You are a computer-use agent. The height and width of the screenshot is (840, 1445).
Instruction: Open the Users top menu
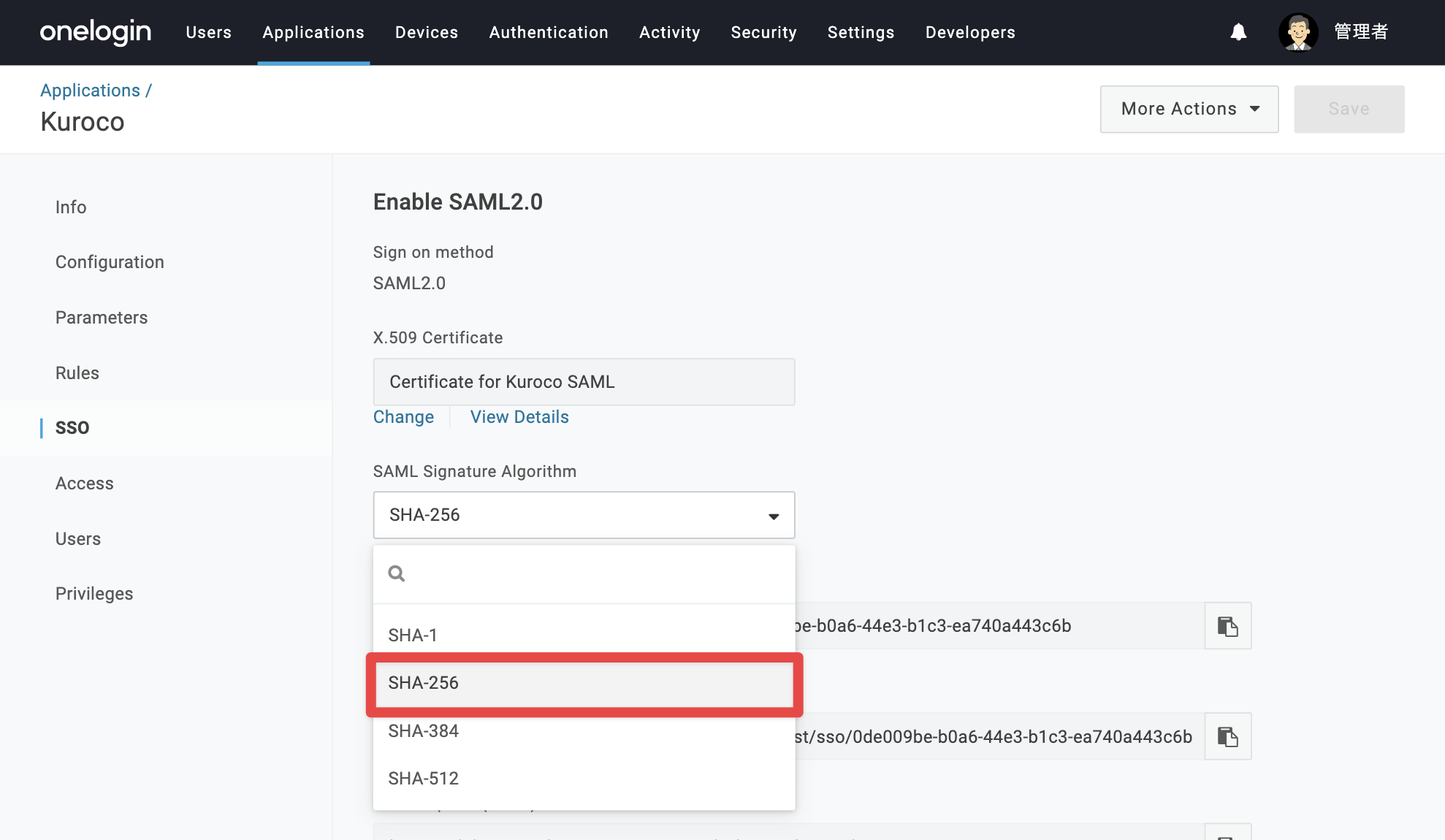click(209, 32)
